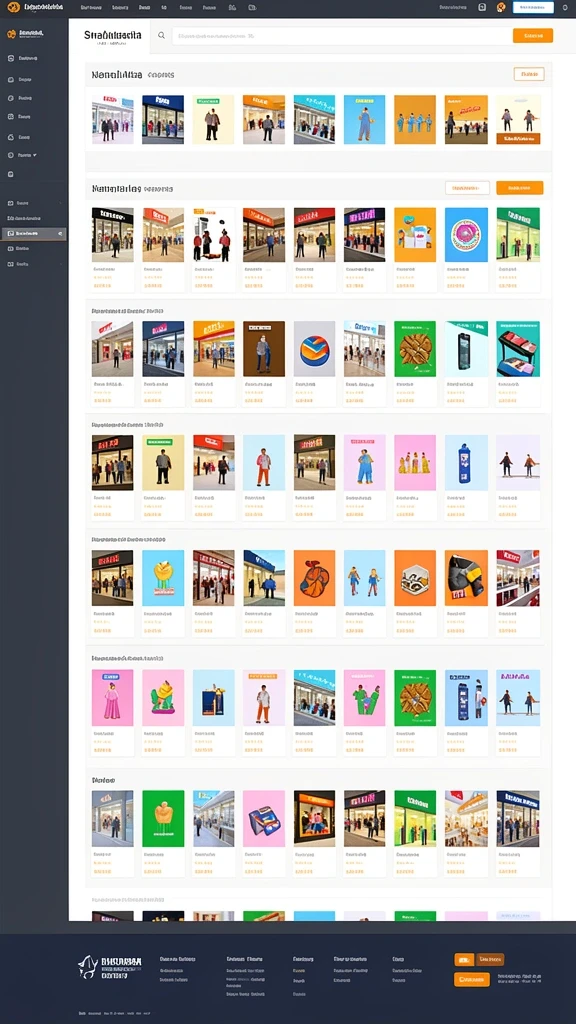Open the orange thumbnail with five small blue figures
The height and width of the screenshot is (1024, 576).
pyautogui.click(x=415, y=120)
